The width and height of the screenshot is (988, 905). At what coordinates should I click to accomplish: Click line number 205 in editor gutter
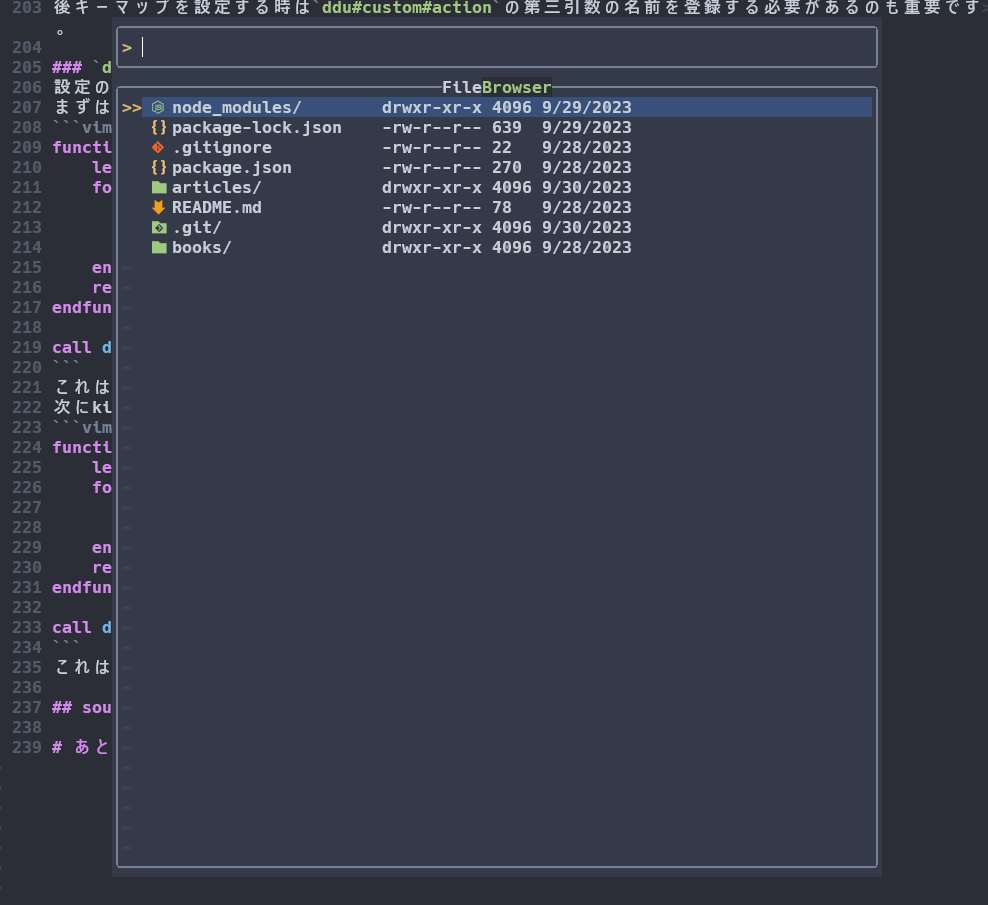pos(27,67)
